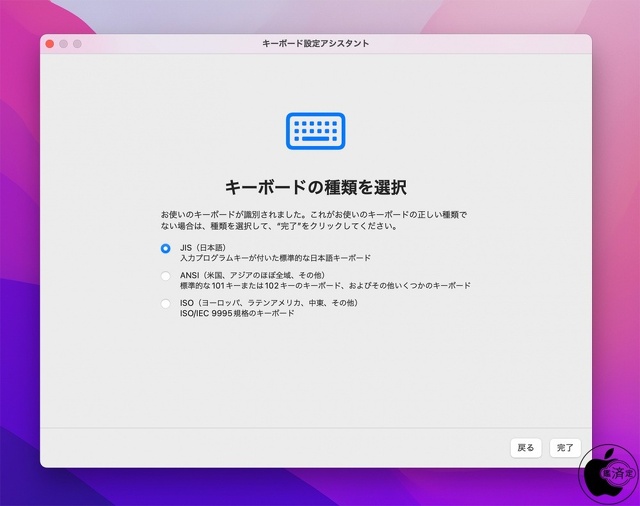Click the ISO/IEC 9995 規格 description
This screenshot has height=506, width=640.
click(236, 313)
